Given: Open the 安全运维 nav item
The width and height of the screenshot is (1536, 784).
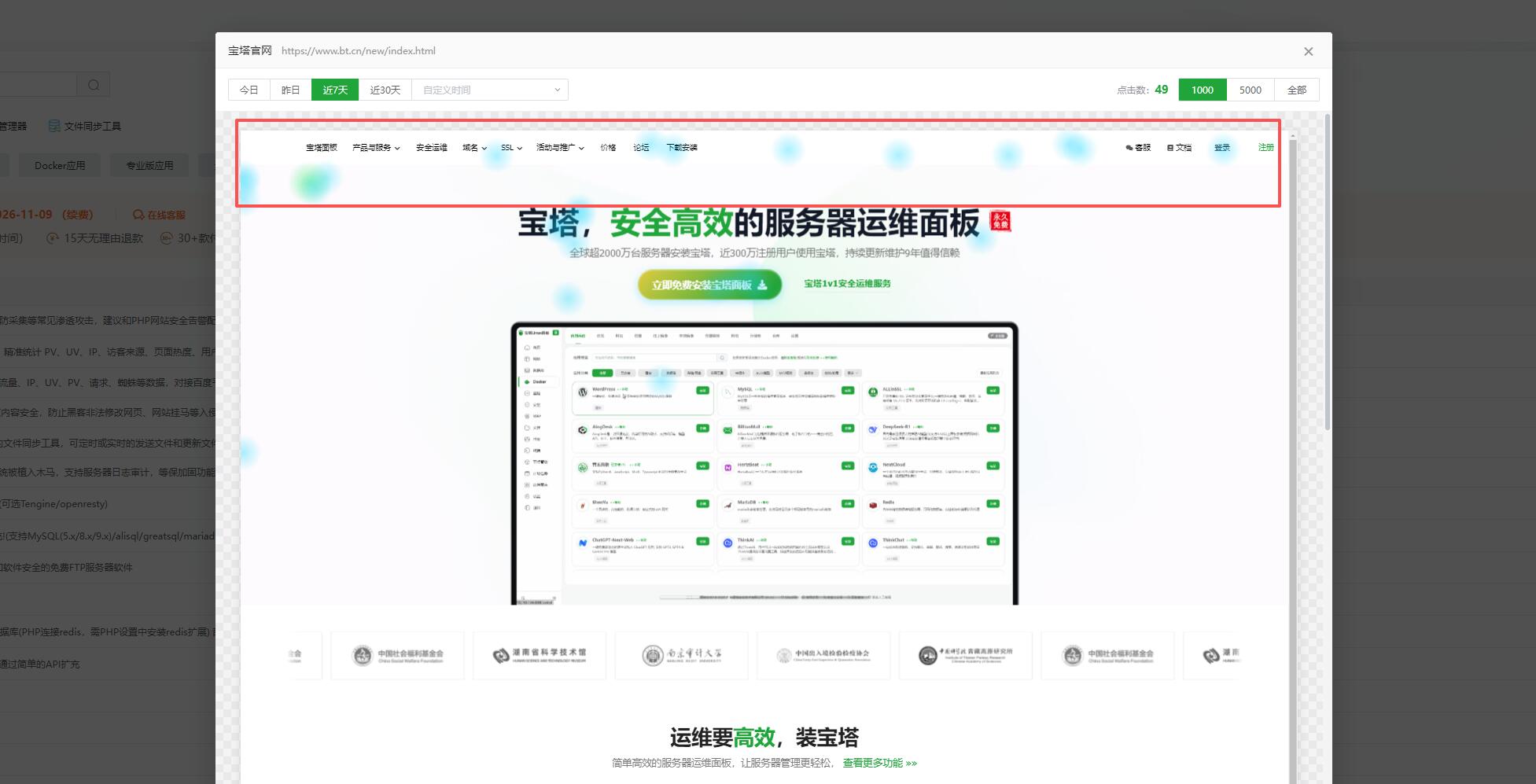Looking at the screenshot, I should [x=432, y=148].
